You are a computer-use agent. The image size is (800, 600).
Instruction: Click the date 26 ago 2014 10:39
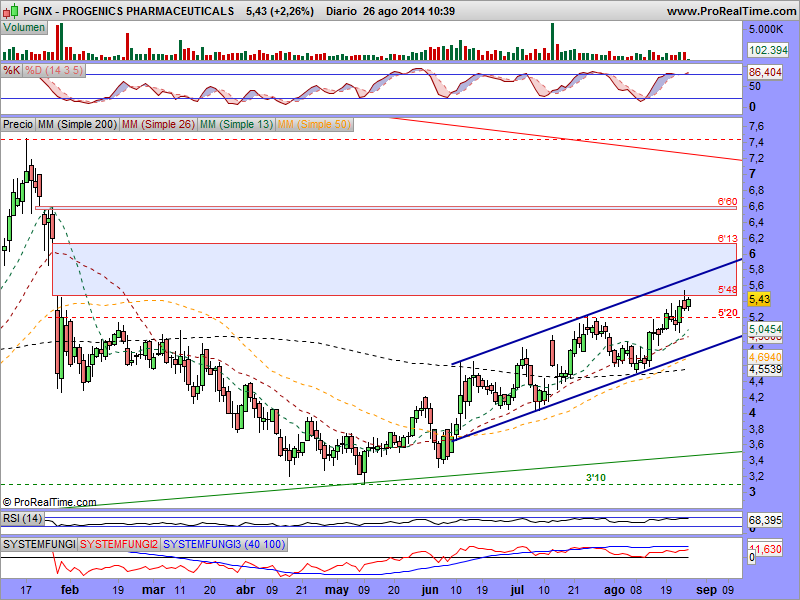pyautogui.click(x=409, y=11)
